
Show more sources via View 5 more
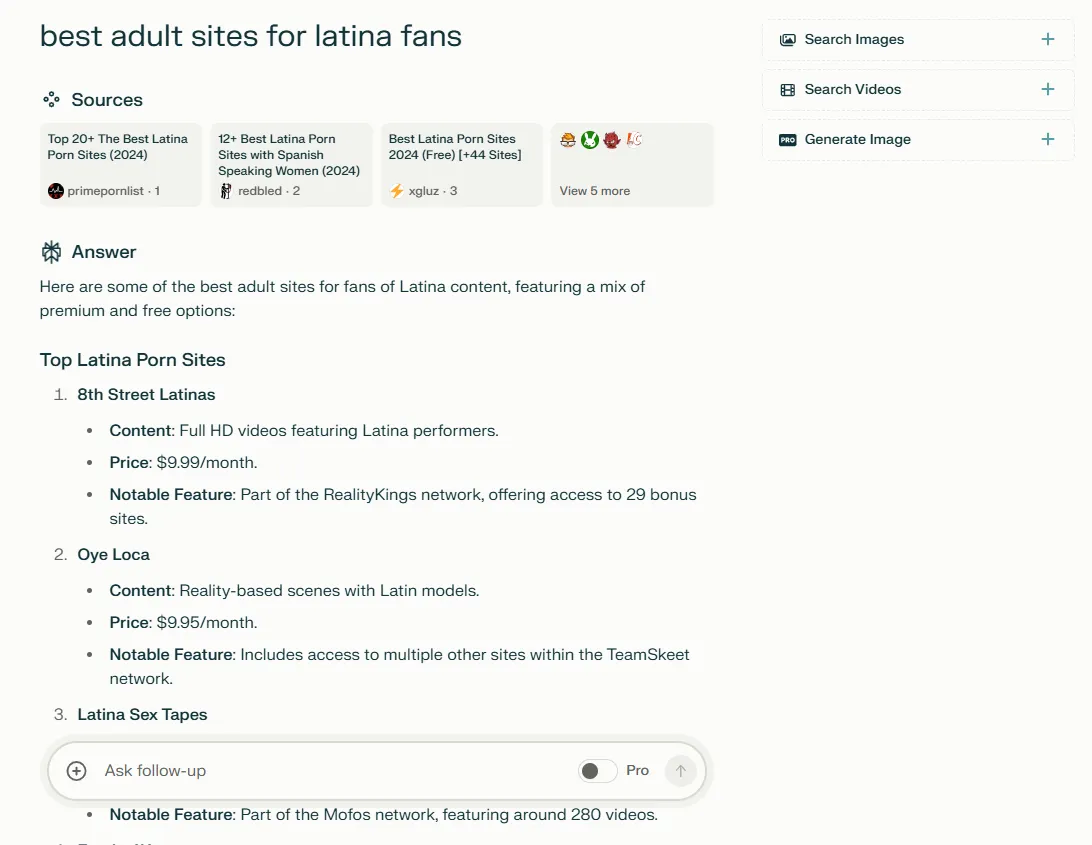point(595,191)
